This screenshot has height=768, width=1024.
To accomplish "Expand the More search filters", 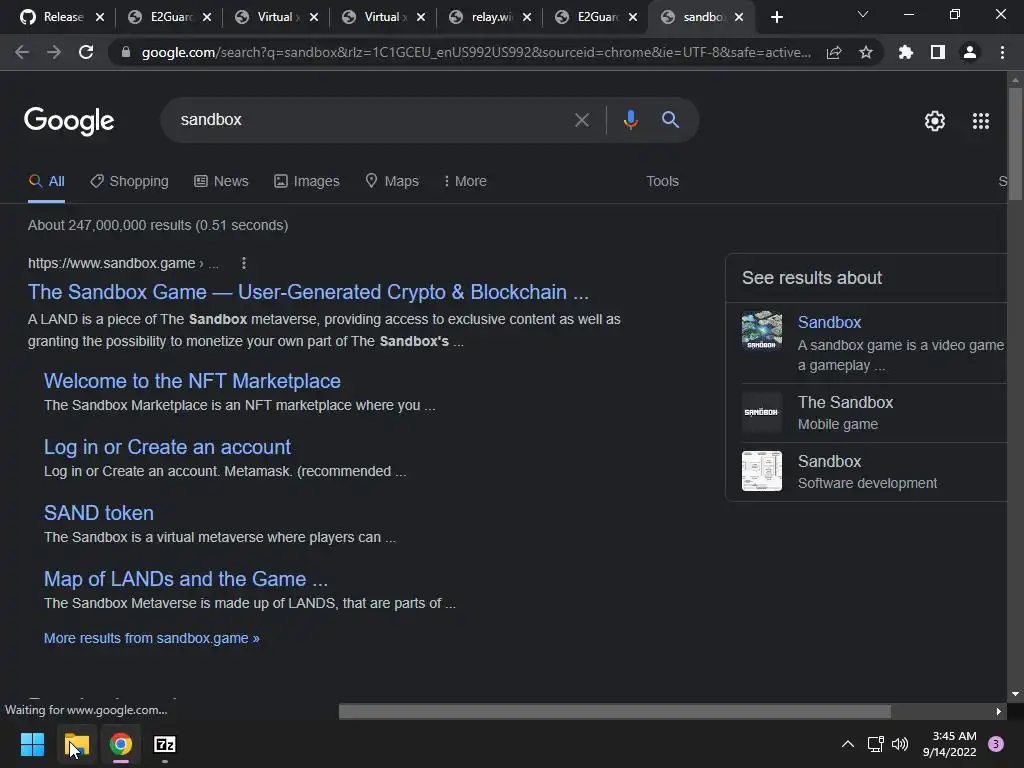I will pyautogui.click(x=465, y=182).
